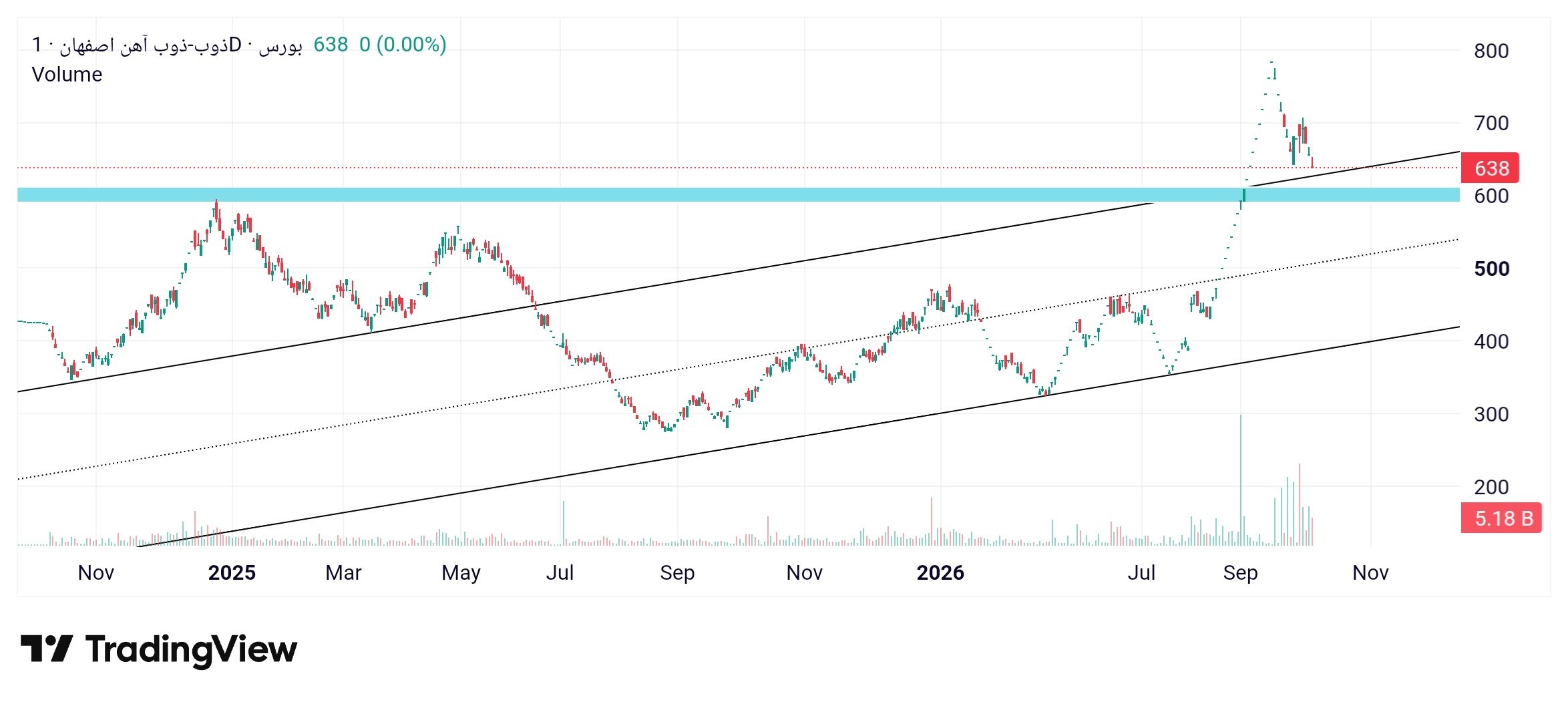The image size is (1568, 702).
Task: Click the 2025 year label on the time axis
Action: pos(232,572)
